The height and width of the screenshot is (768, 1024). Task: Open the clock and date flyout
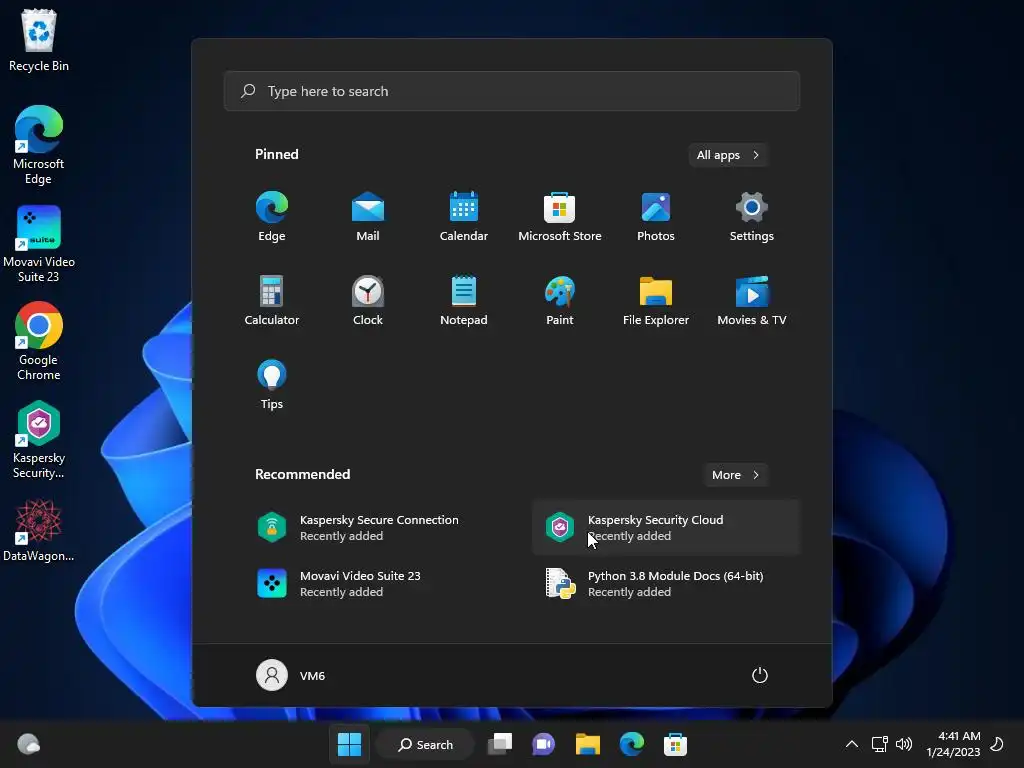click(953, 744)
